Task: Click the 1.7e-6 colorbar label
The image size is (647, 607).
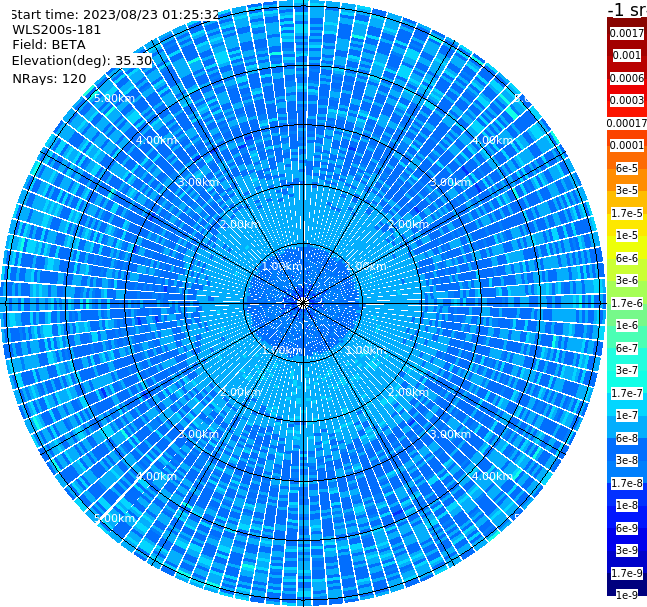Action: (627, 303)
